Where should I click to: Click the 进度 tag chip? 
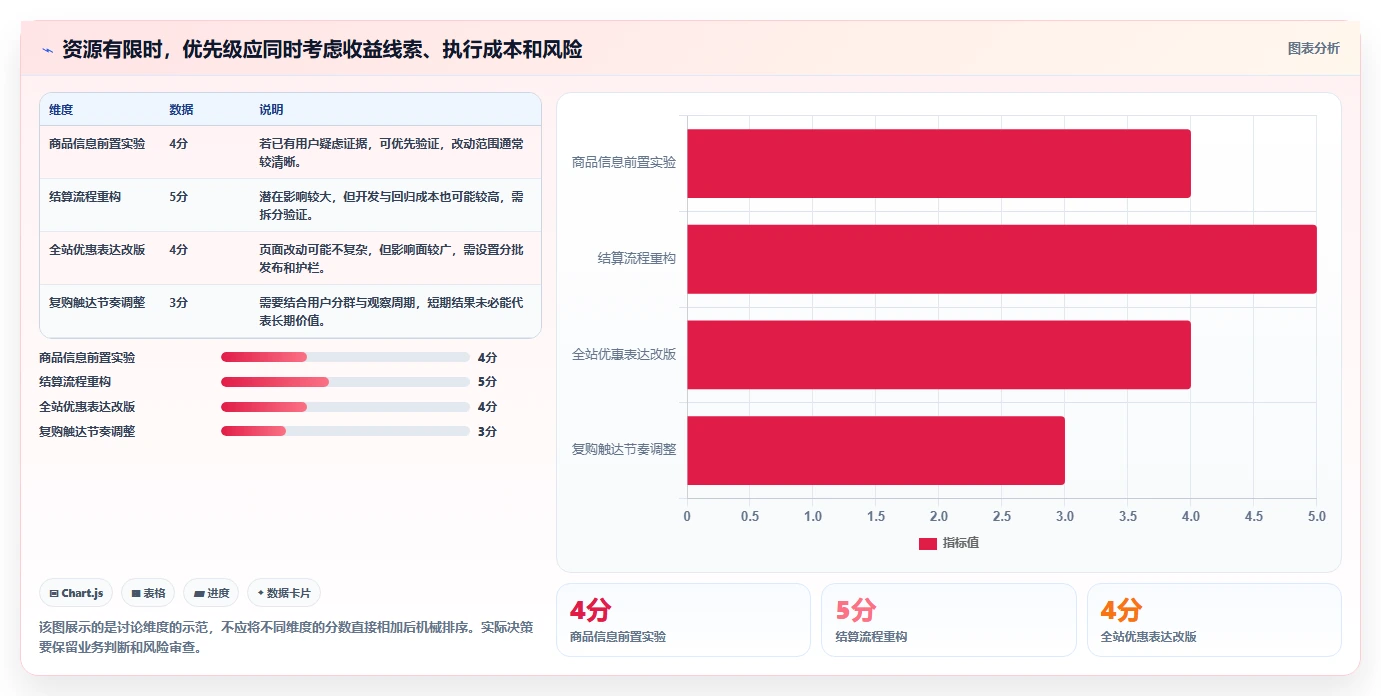[x=211, y=593]
